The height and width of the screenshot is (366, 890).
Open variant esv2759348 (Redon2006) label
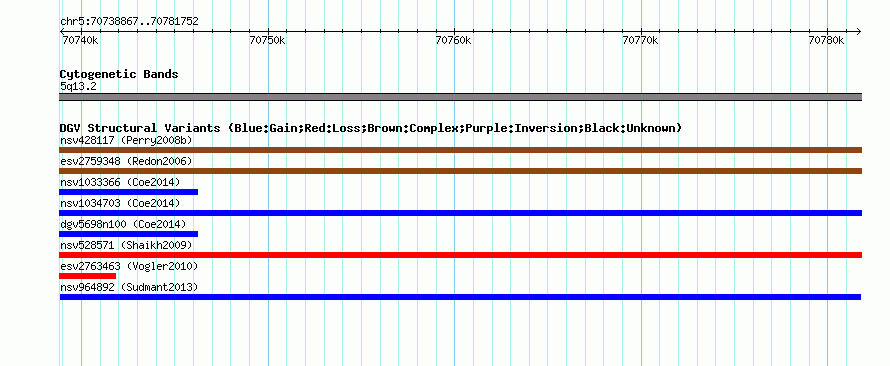126,161
